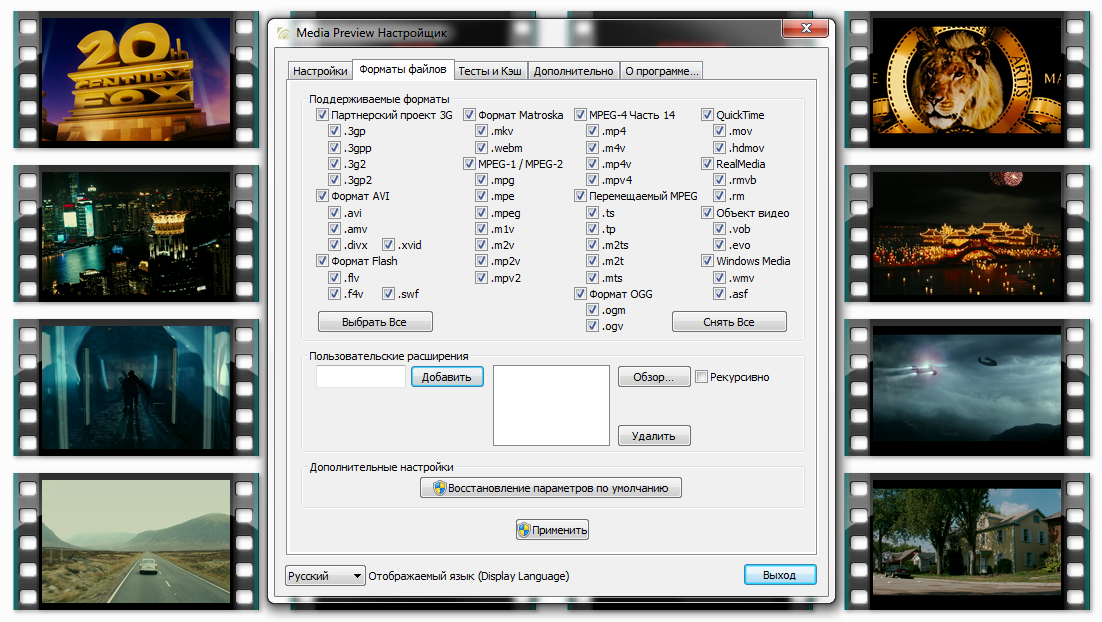Toggle the Объект видео group checkbox

point(707,212)
